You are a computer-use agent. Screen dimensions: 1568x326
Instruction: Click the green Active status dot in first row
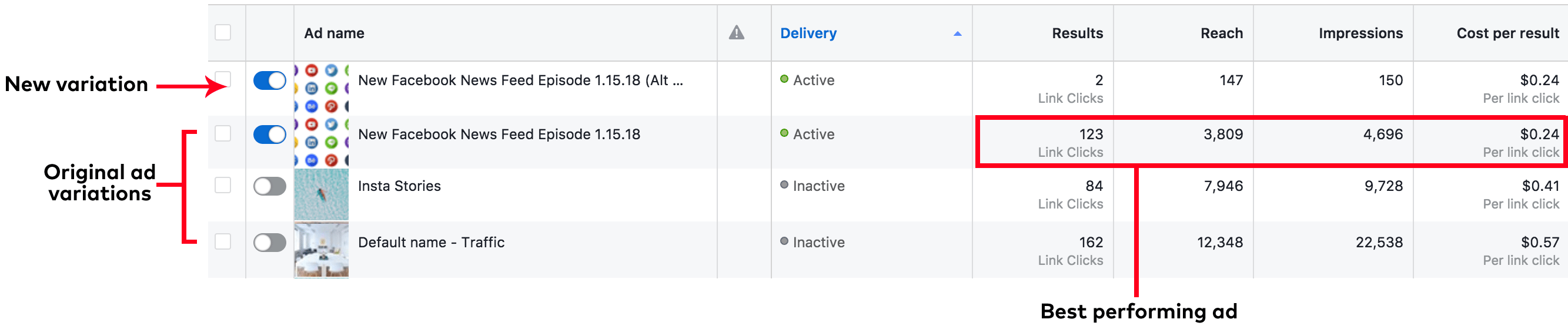point(784,79)
